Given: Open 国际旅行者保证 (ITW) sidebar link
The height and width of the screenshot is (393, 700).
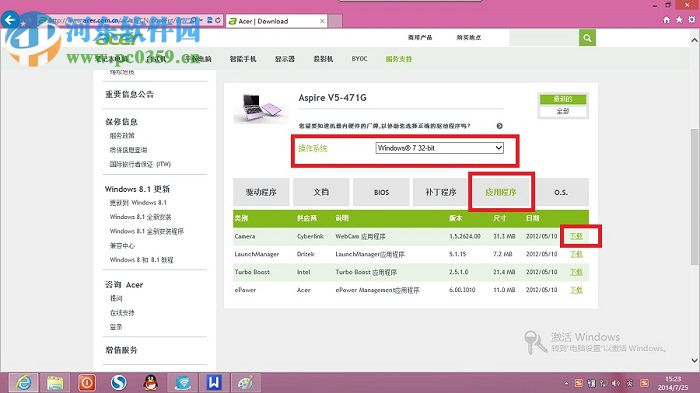Looking at the screenshot, I should pyautogui.click(x=140, y=164).
